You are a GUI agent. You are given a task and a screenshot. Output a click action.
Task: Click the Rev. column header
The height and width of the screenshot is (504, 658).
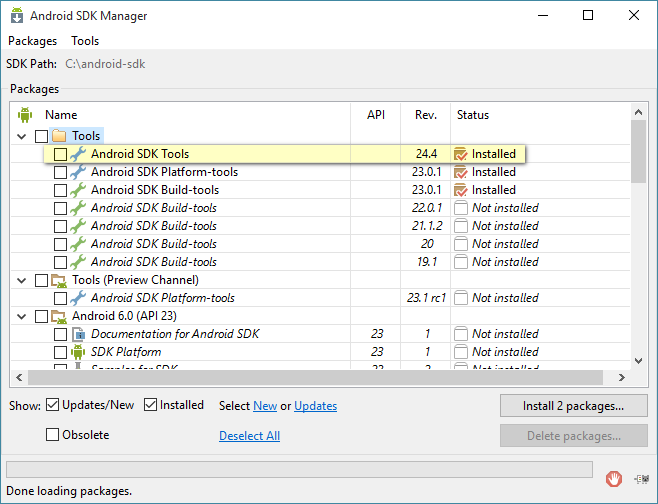click(426, 115)
